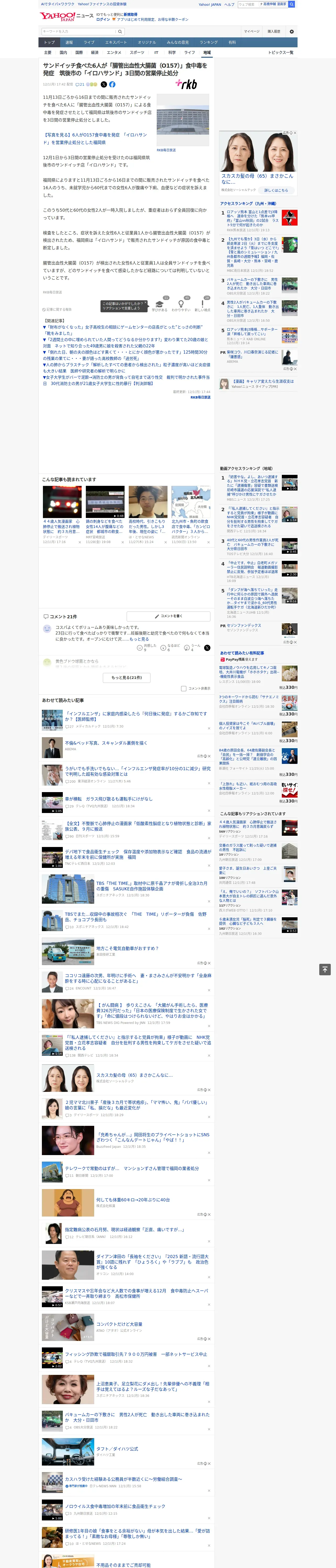Dismiss the 高校時代、引きこもり recommended card
Screen dimensions: 336x1568
pyautogui.click(x=165, y=542)
